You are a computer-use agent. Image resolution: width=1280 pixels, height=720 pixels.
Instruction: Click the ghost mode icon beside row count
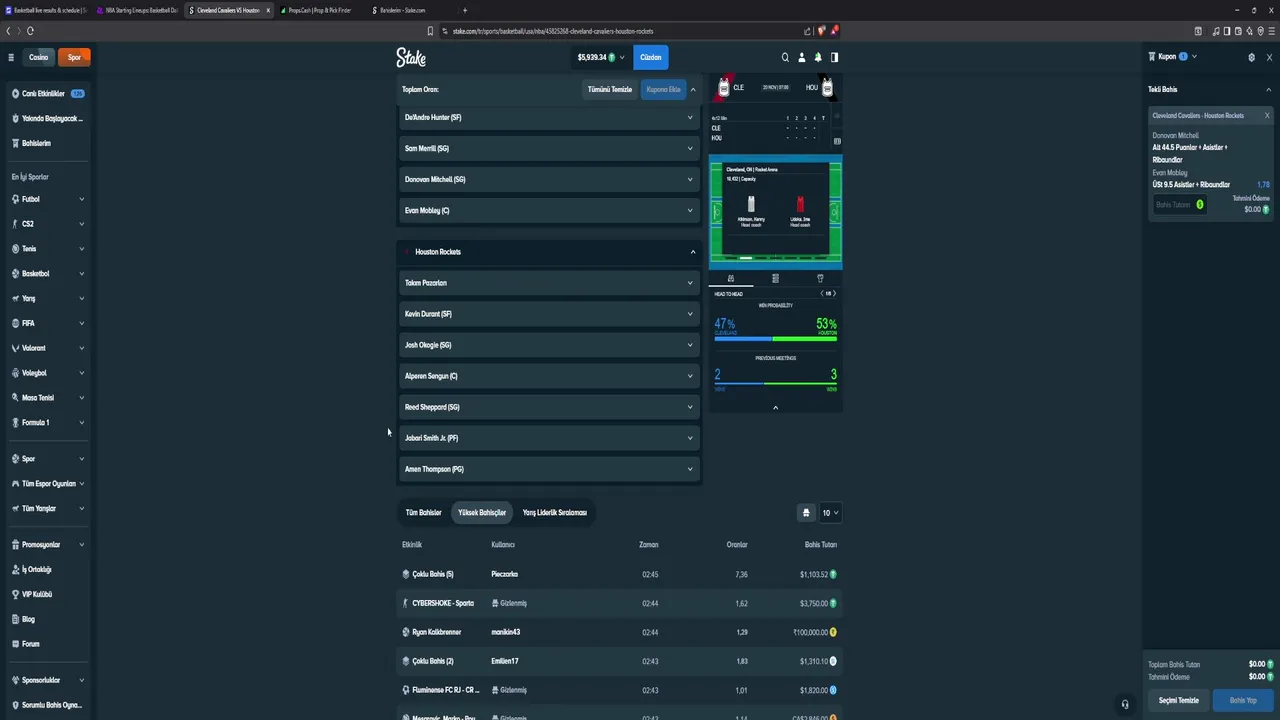(806, 512)
